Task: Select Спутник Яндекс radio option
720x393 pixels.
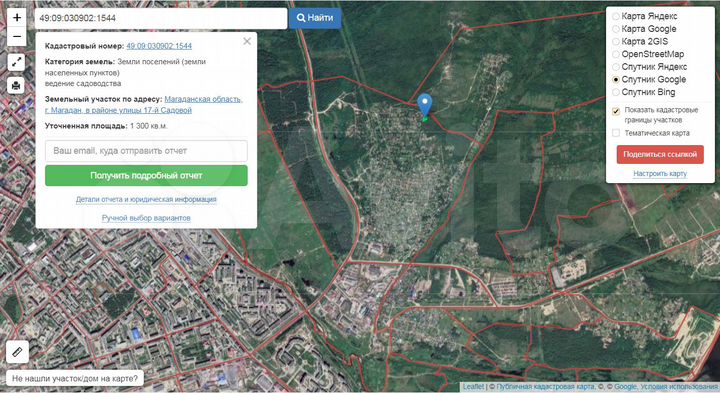Action: (616, 67)
